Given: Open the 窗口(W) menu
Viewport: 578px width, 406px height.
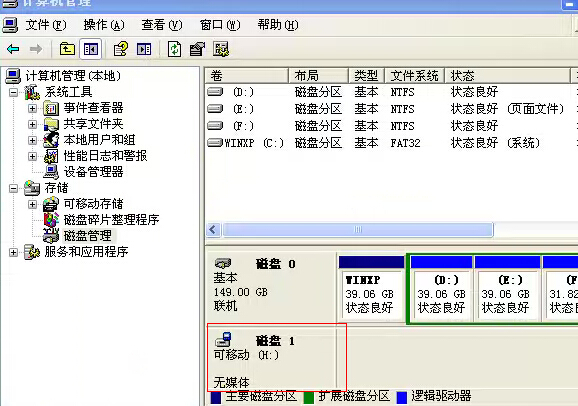Looking at the screenshot, I should (x=220, y=25).
